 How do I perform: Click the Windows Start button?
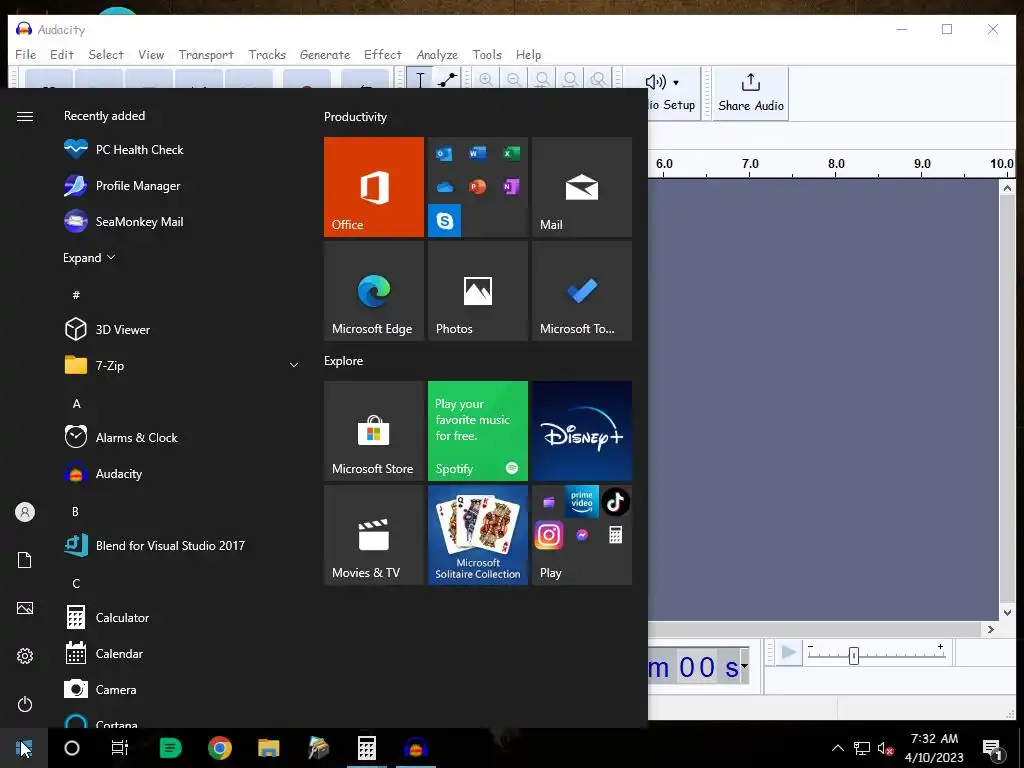tap(24, 748)
